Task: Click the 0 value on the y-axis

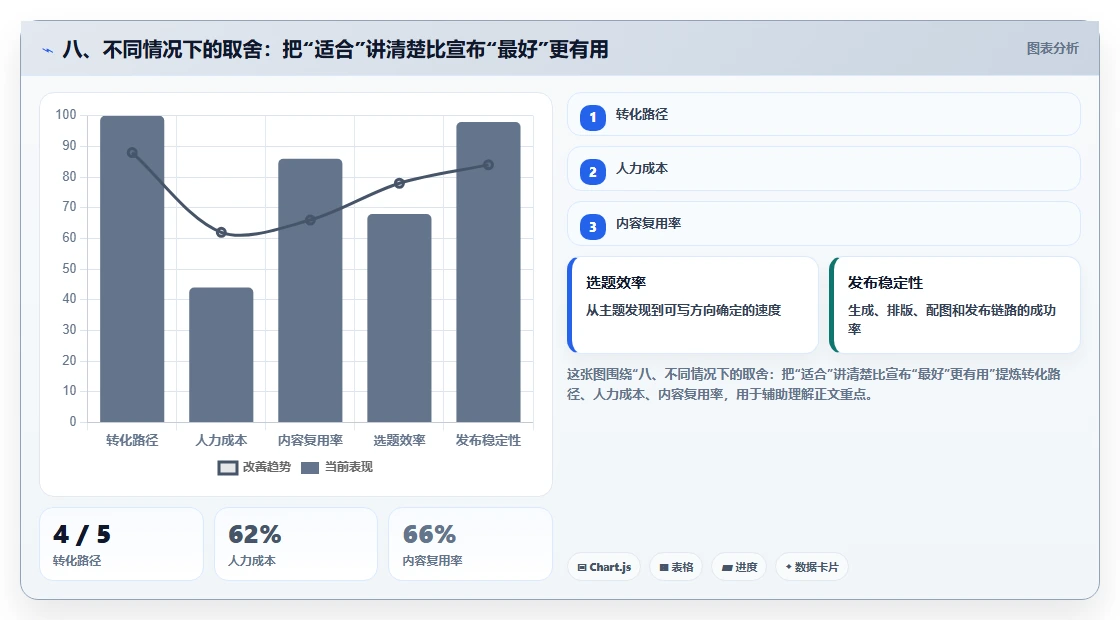Action: (x=73, y=421)
